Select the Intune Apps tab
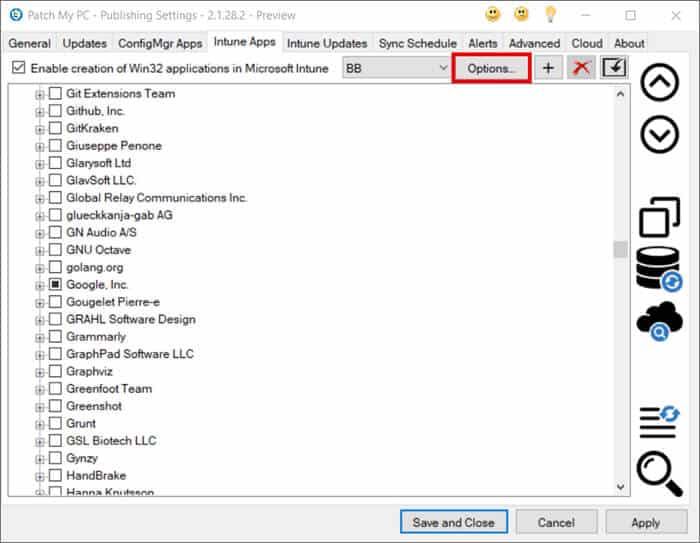 [x=244, y=42]
